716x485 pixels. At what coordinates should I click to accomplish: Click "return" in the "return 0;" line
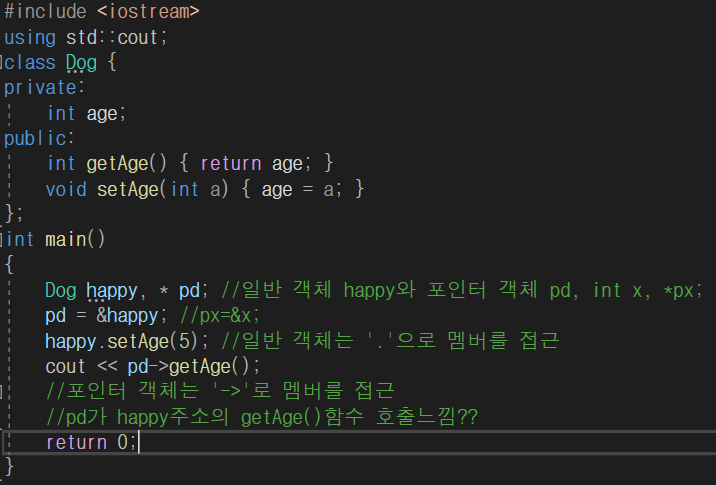coord(76,443)
